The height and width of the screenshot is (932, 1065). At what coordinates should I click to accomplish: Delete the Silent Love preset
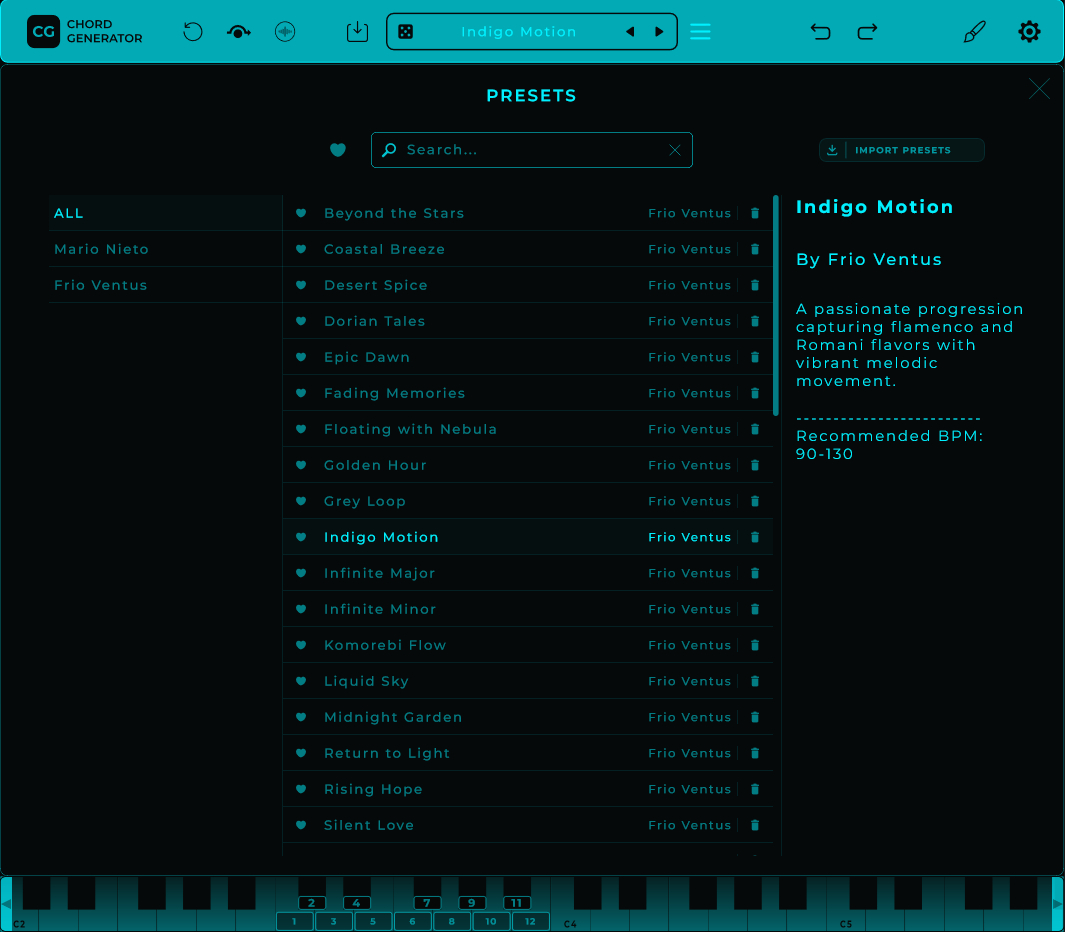point(755,825)
